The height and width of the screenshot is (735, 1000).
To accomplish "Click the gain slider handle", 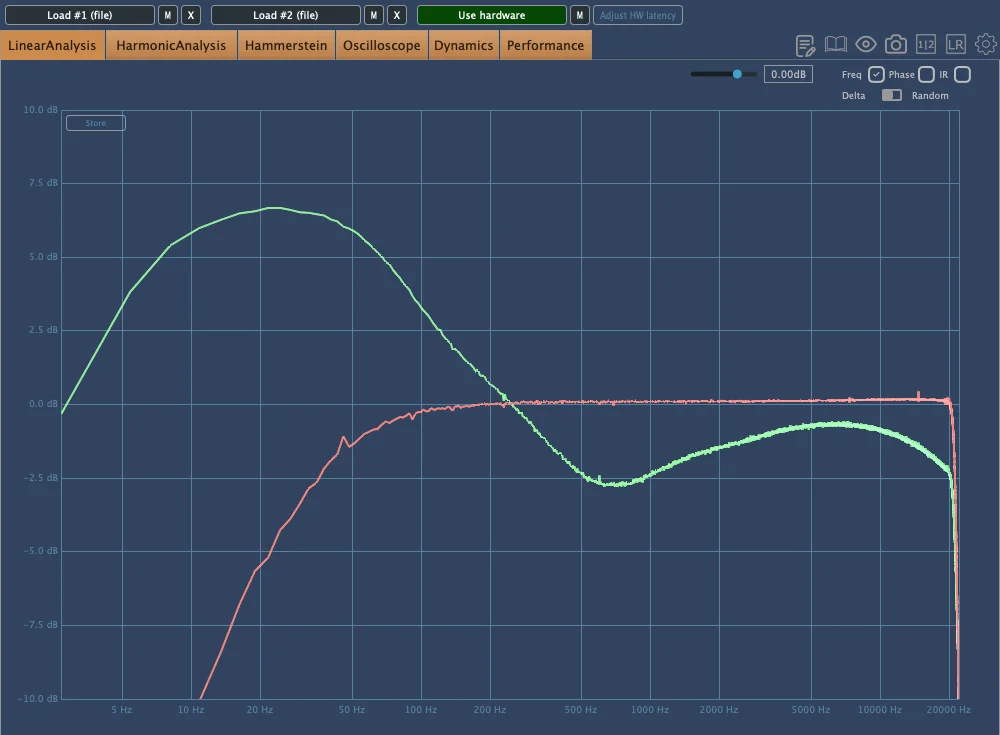I will 738,74.
